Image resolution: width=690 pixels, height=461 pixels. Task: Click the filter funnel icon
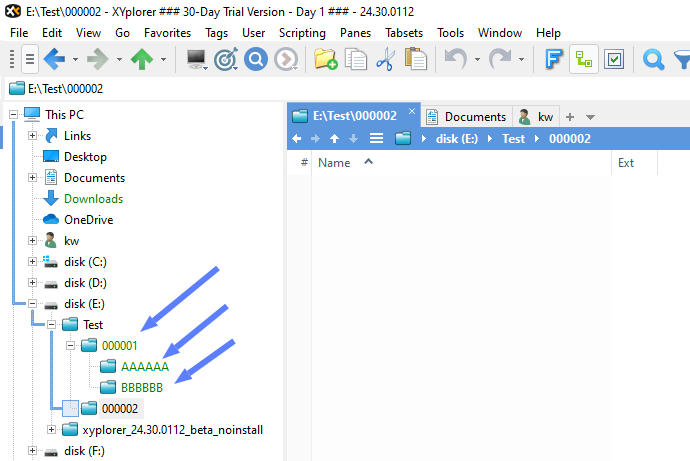(x=682, y=59)
